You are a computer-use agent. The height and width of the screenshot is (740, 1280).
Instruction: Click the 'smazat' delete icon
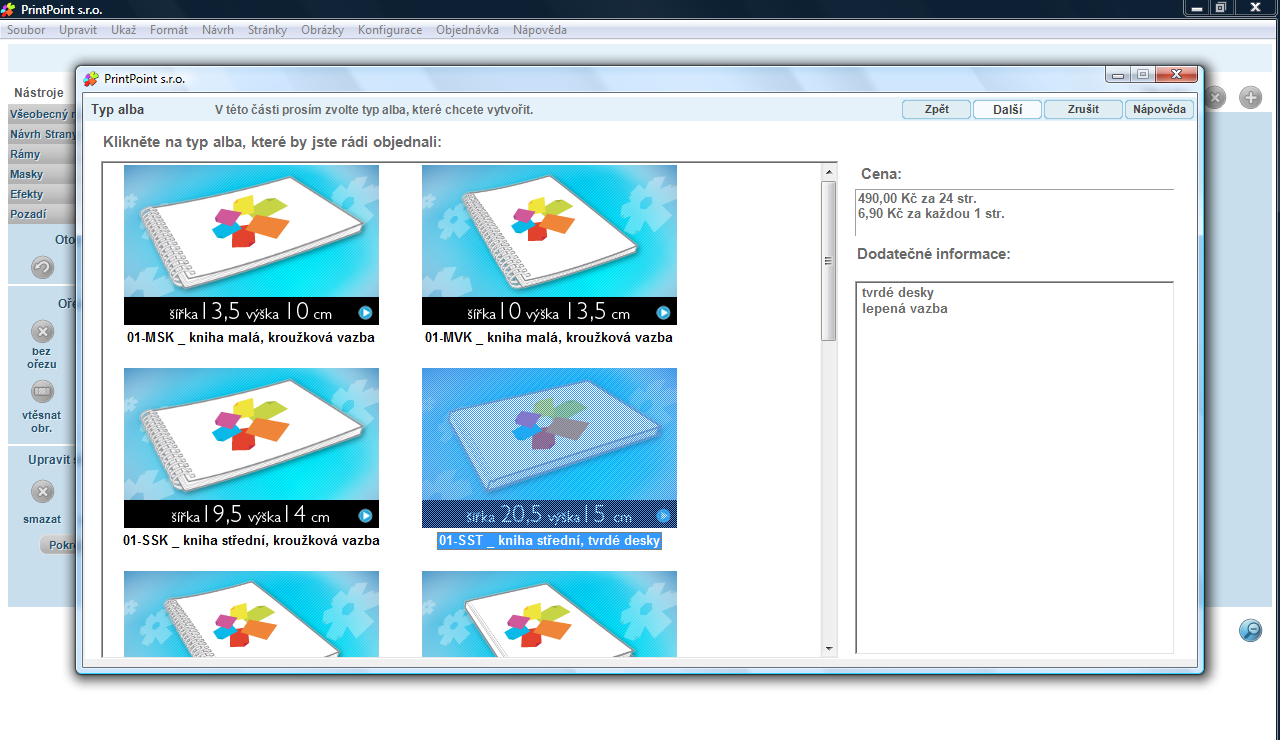click(42, 491)
